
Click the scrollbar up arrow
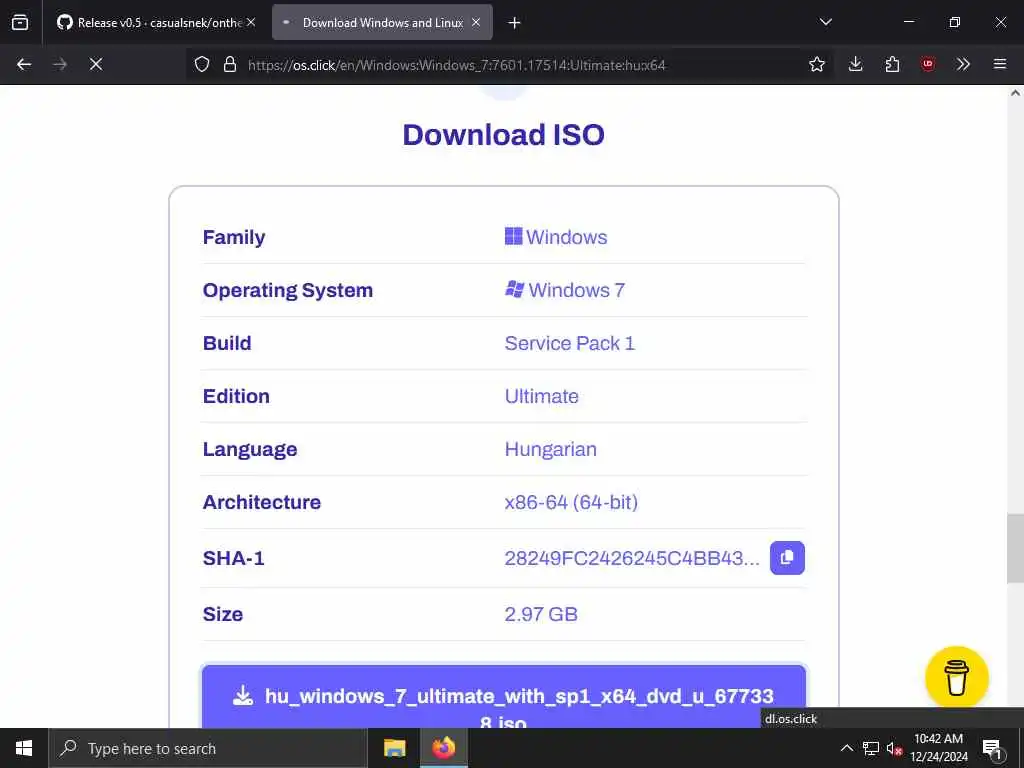(1015, 93)
